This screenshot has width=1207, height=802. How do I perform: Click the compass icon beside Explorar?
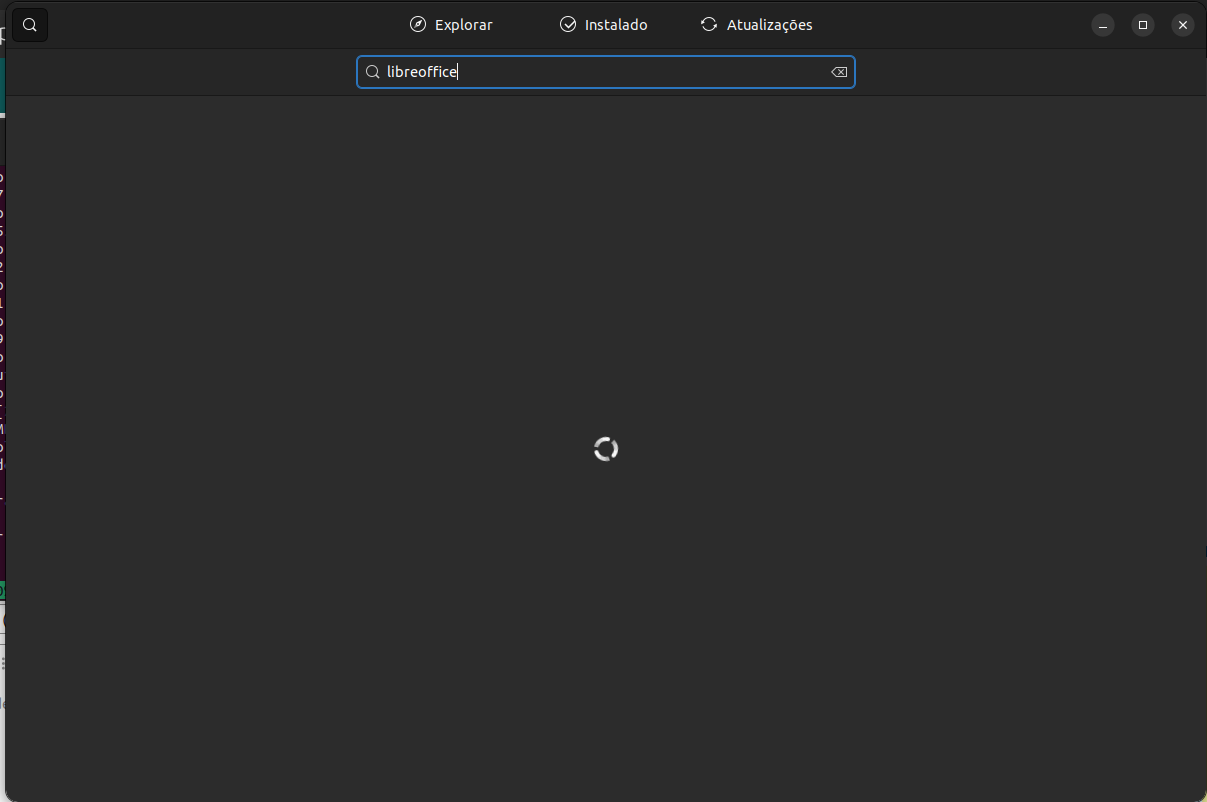click(418, 25)
